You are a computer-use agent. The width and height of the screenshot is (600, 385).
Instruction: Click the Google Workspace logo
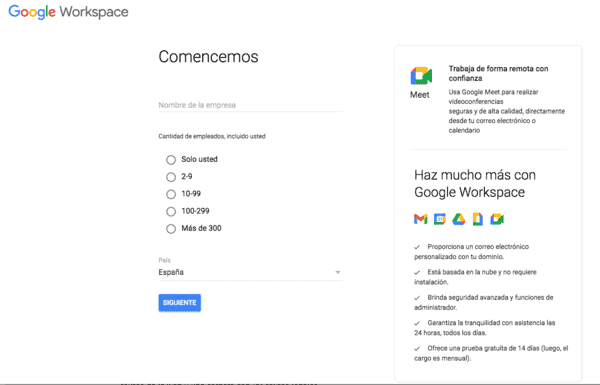68,12
